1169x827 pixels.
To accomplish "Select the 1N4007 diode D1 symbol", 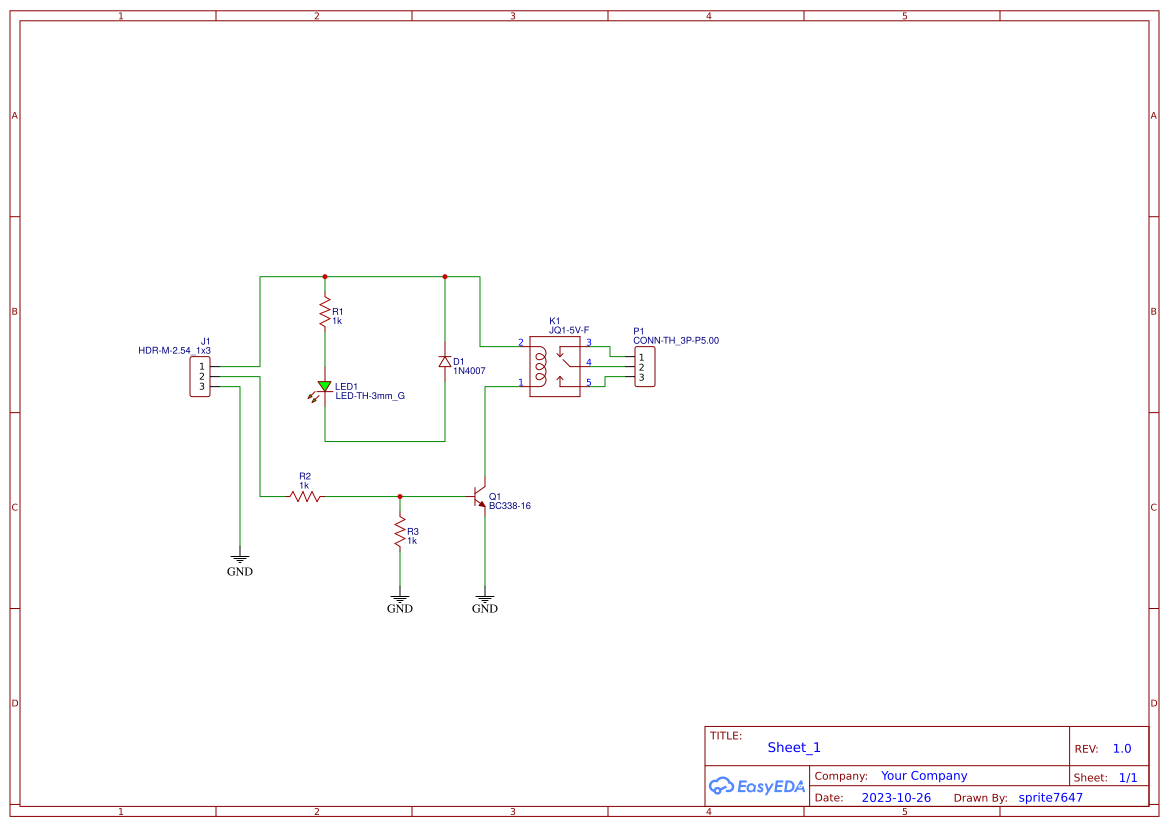I will (x=445, y=363).
